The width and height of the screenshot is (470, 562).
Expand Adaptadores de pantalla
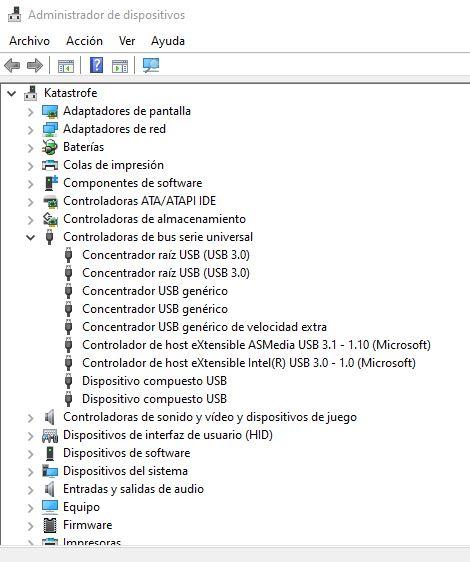point(30,112)
